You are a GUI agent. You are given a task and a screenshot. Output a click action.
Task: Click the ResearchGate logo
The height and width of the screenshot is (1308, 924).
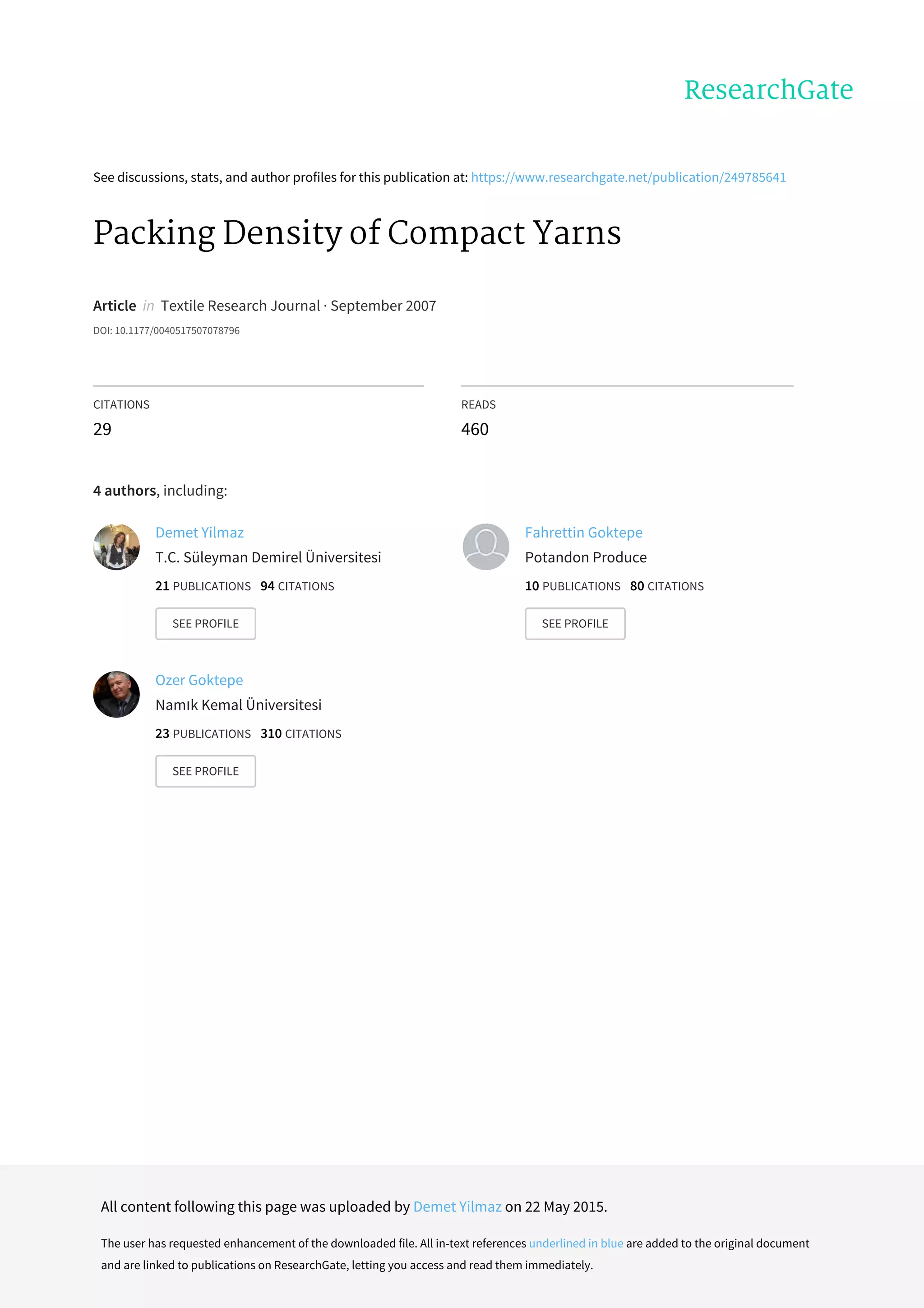768,90
